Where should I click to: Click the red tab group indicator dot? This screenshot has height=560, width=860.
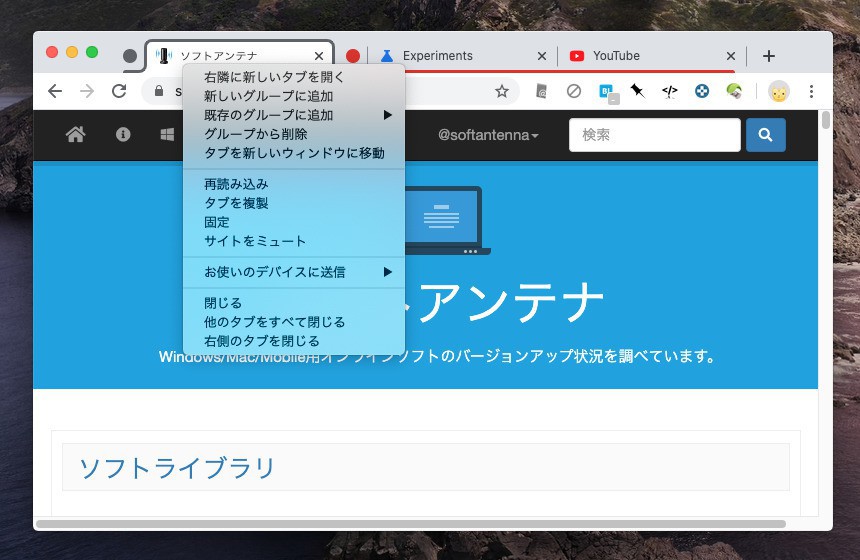click(353, 56)
